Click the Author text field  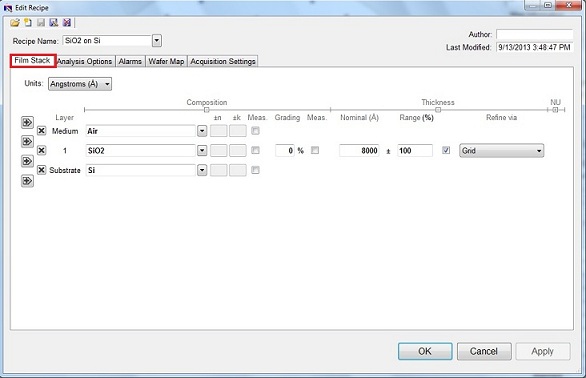point(534,34)
